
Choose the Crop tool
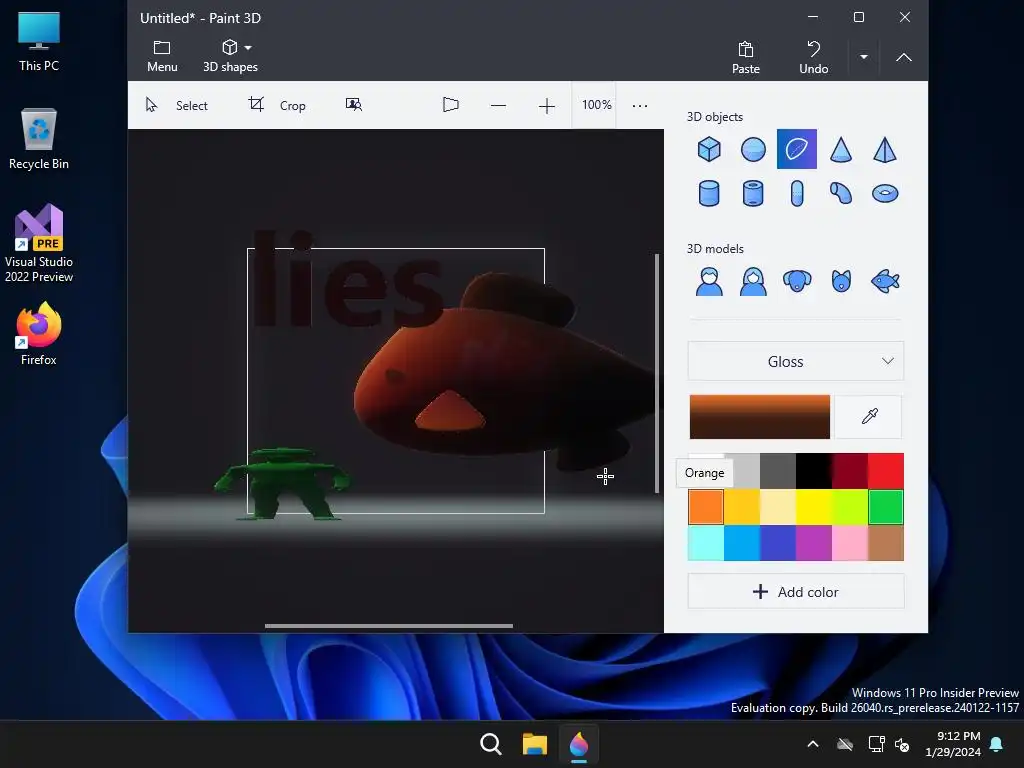coord(277,105)
